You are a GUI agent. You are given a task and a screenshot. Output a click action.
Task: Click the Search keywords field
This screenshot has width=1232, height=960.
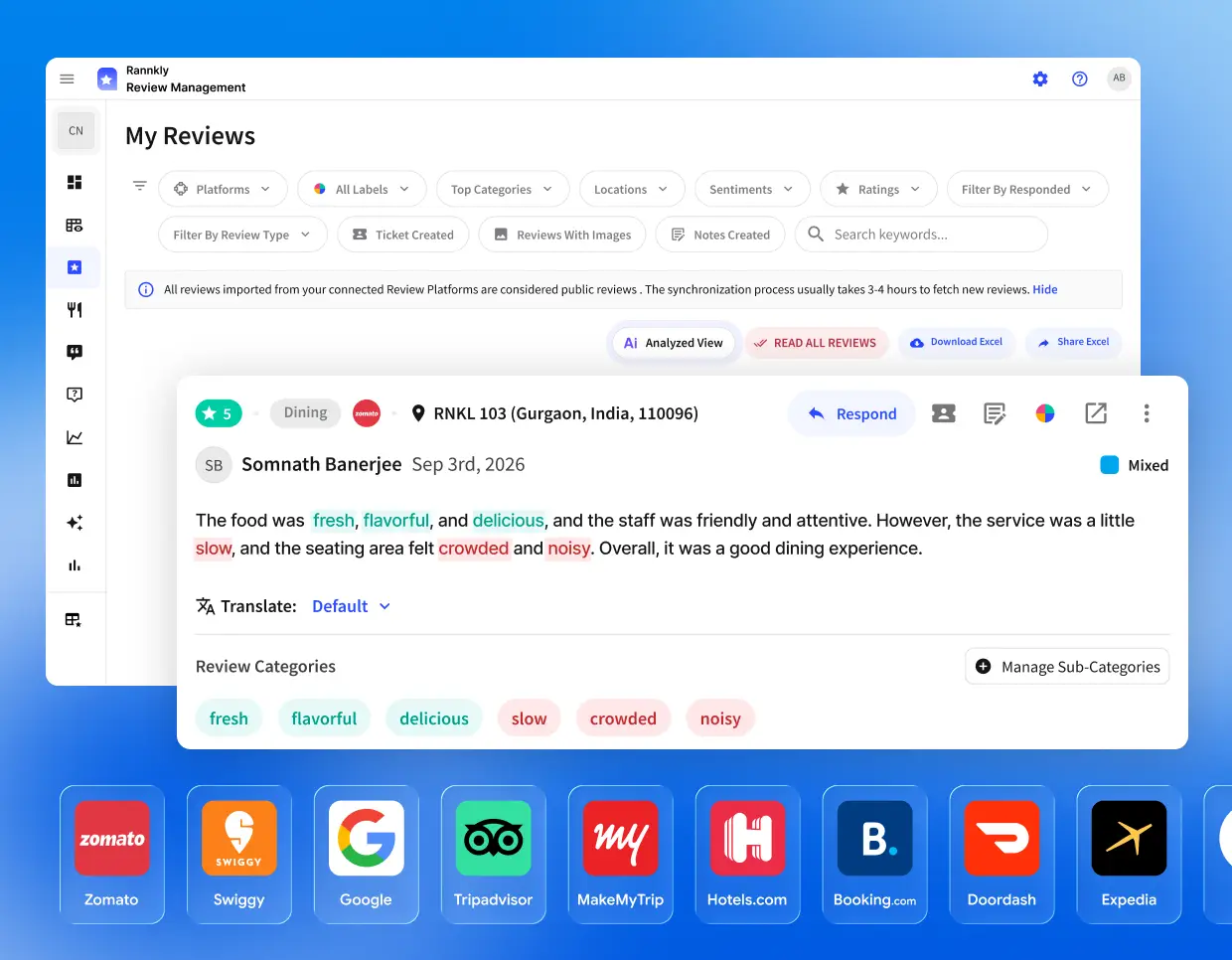[921, 235]
